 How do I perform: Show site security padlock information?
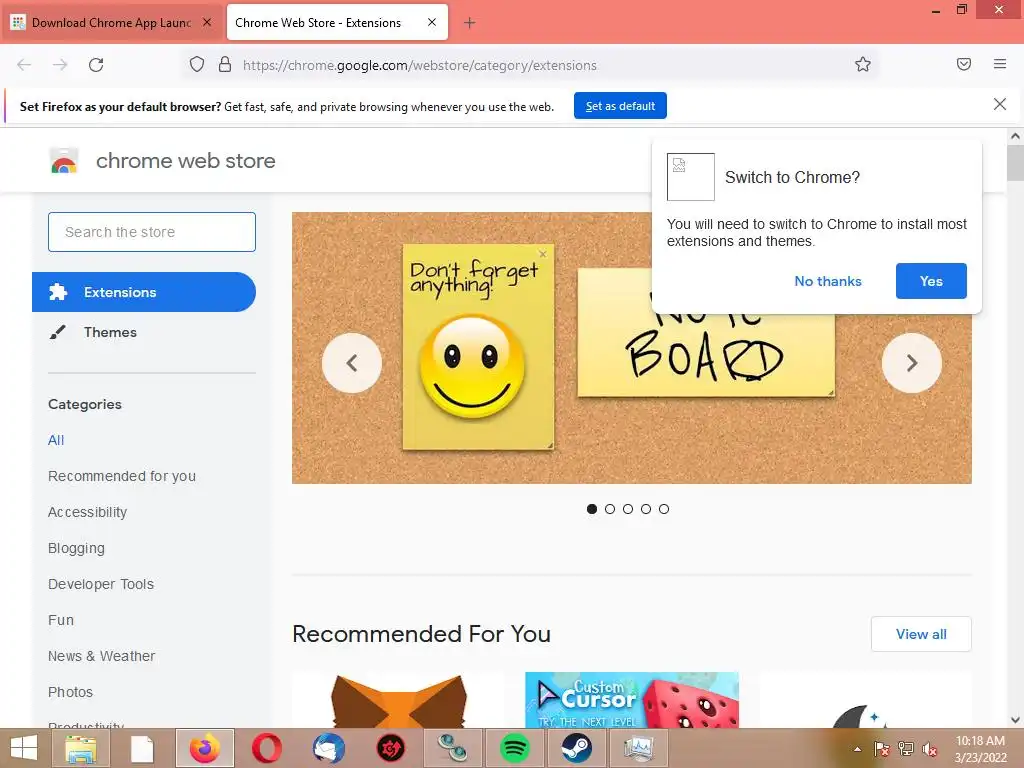225,65
